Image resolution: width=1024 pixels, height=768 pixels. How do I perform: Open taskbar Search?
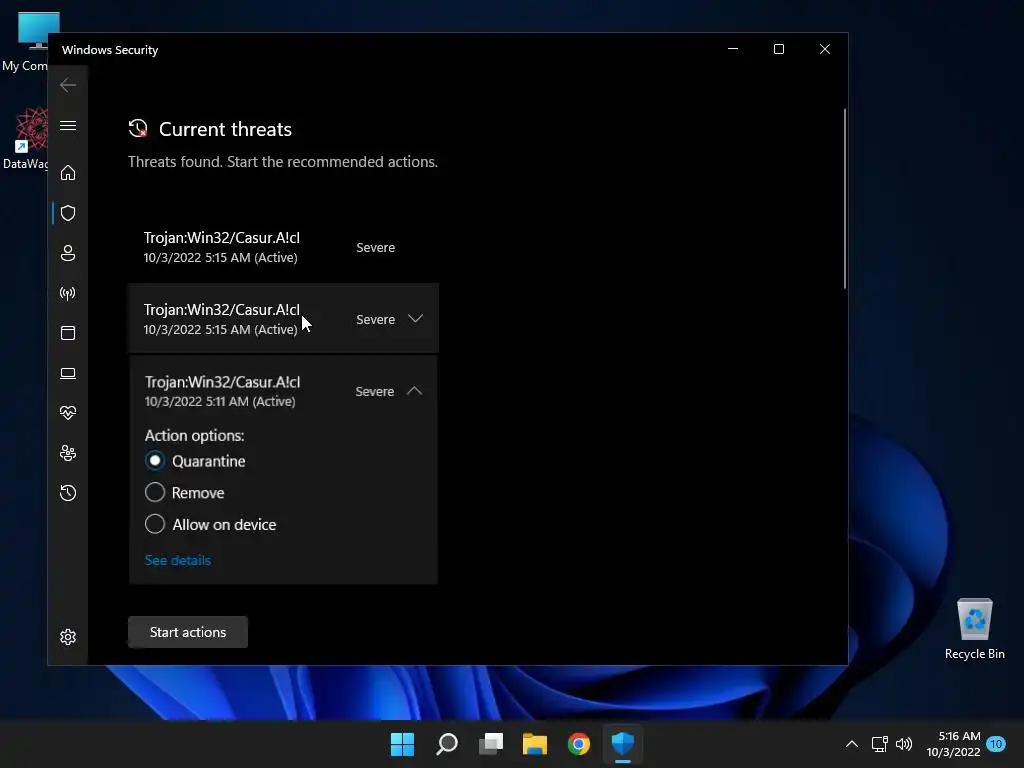447,744
